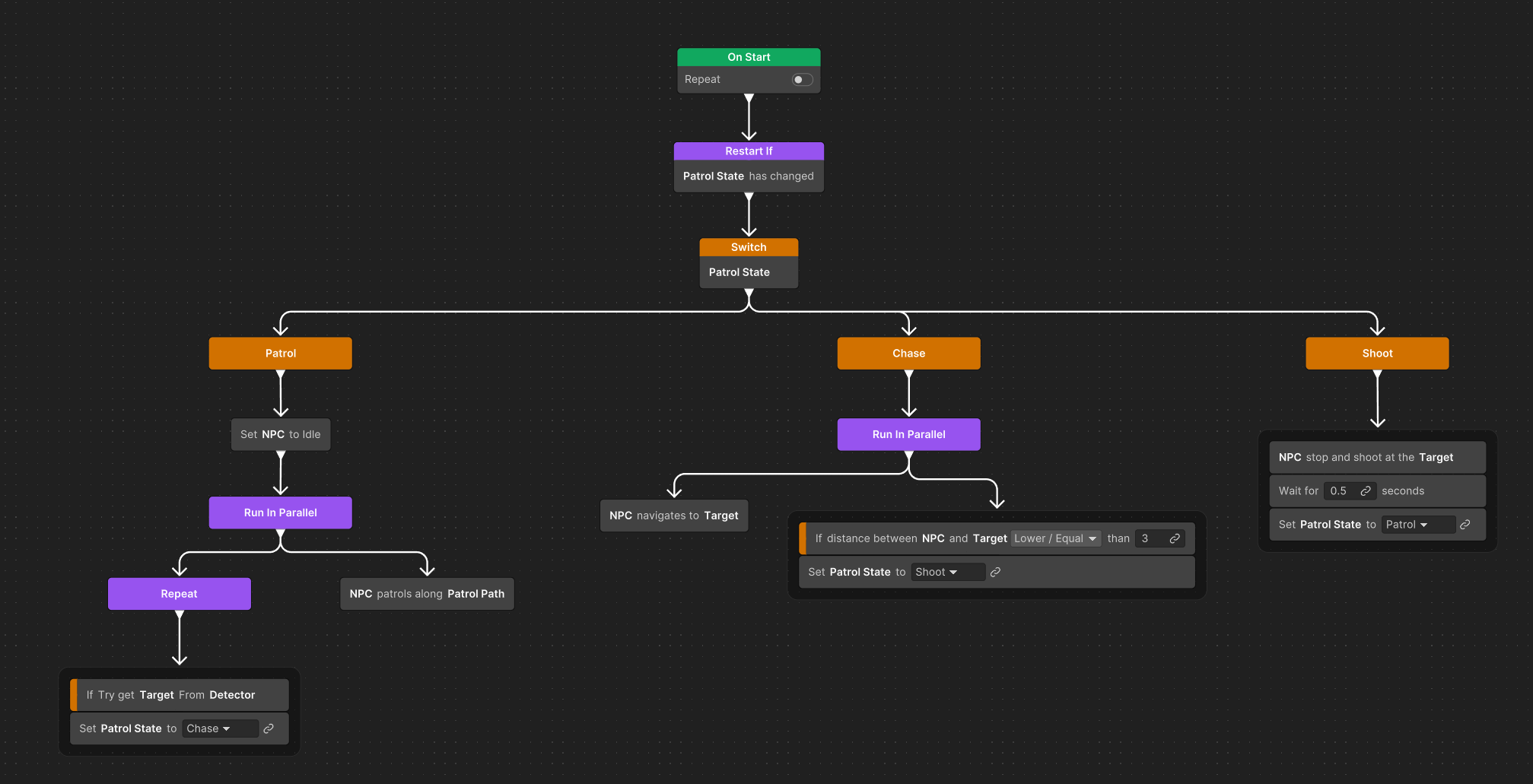Click the link icon beside the 0.5 seconds value
The width and height of the screenshot is (1533, 784).
click(1366, 490)
